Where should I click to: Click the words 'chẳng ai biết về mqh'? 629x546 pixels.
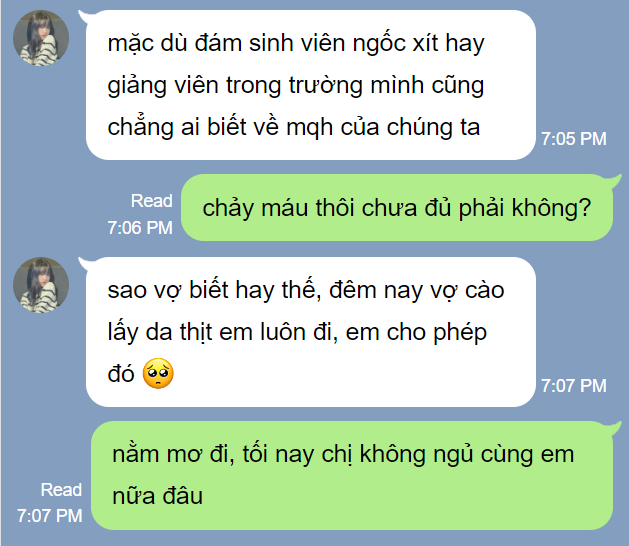[220, 128]
